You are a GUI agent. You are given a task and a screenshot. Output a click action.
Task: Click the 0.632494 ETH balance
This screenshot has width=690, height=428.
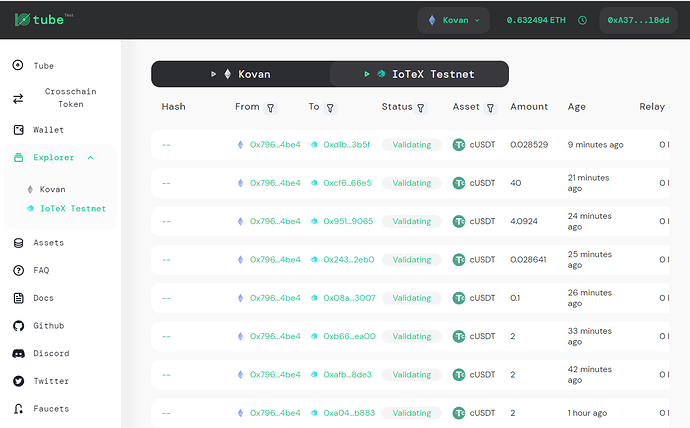[x=536, y=20]
